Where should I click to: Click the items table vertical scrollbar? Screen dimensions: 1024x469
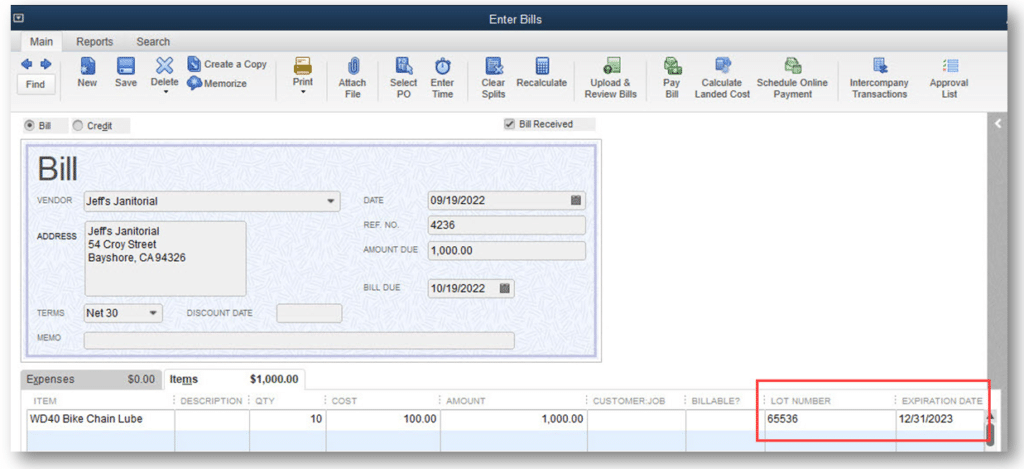tap(990, 432)
